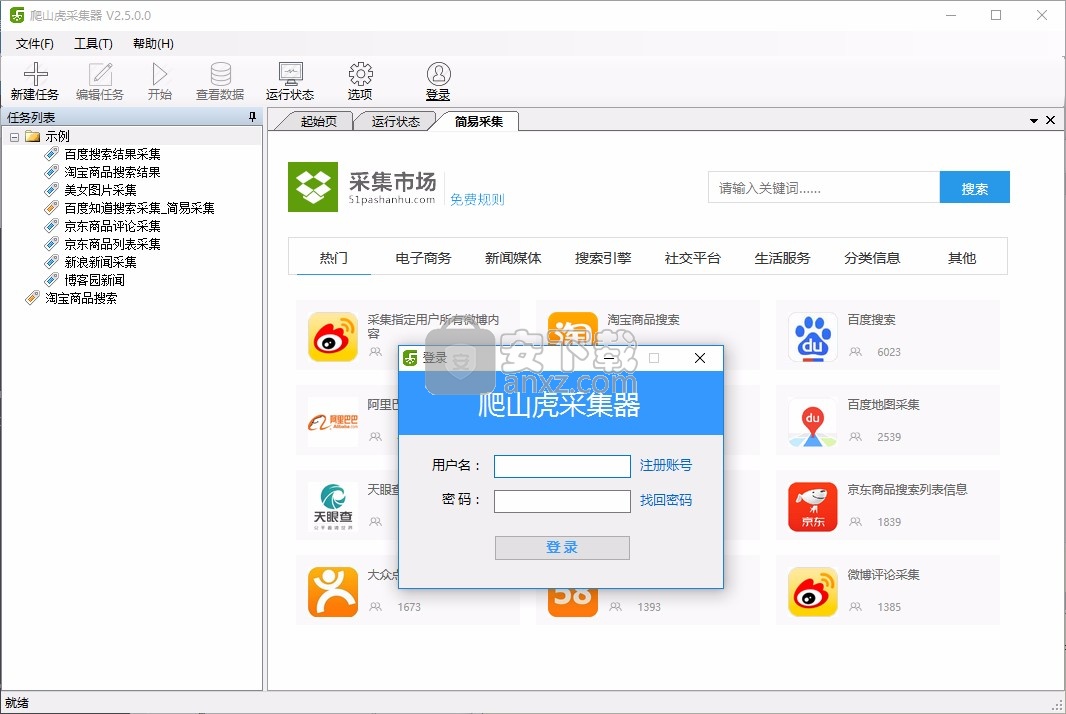Close the active 简易采集 tab pane

tap(1050, 120)
